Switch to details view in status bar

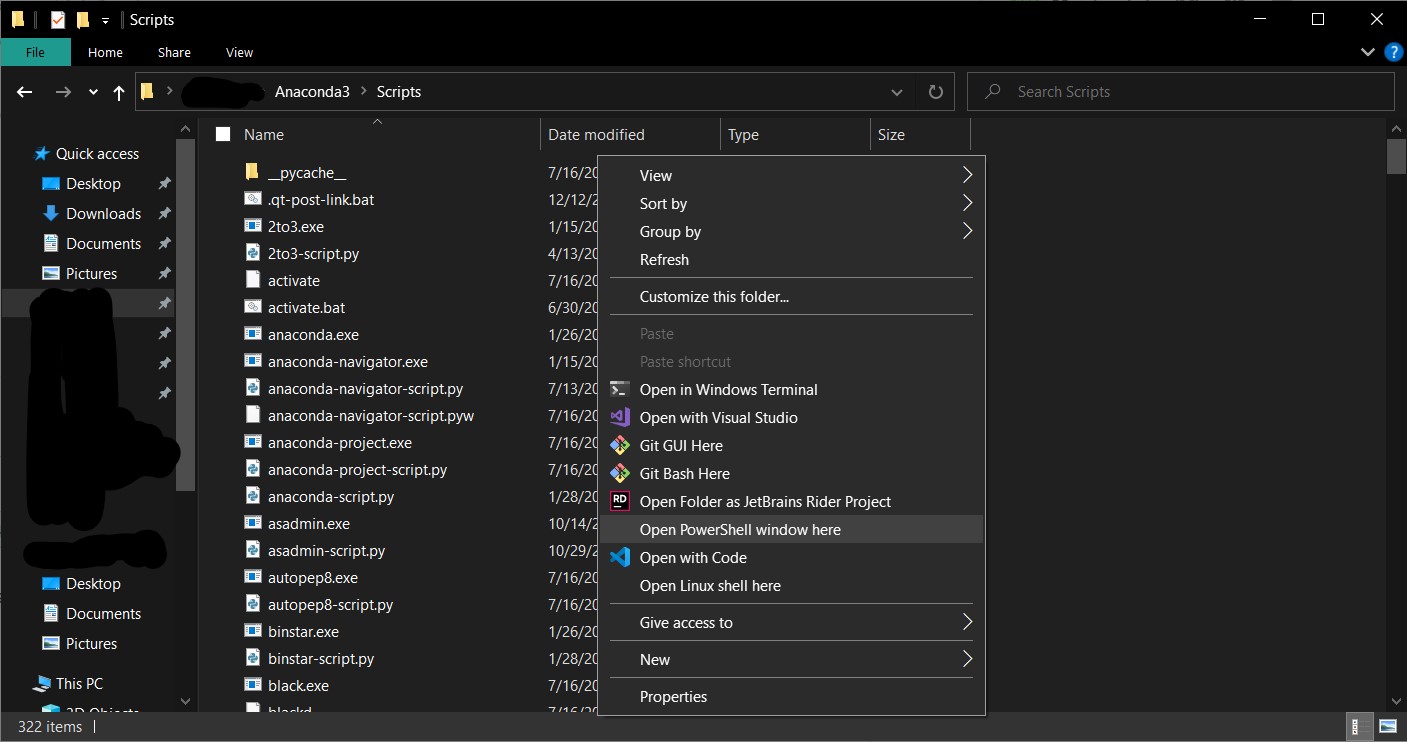click(1360, 726)
